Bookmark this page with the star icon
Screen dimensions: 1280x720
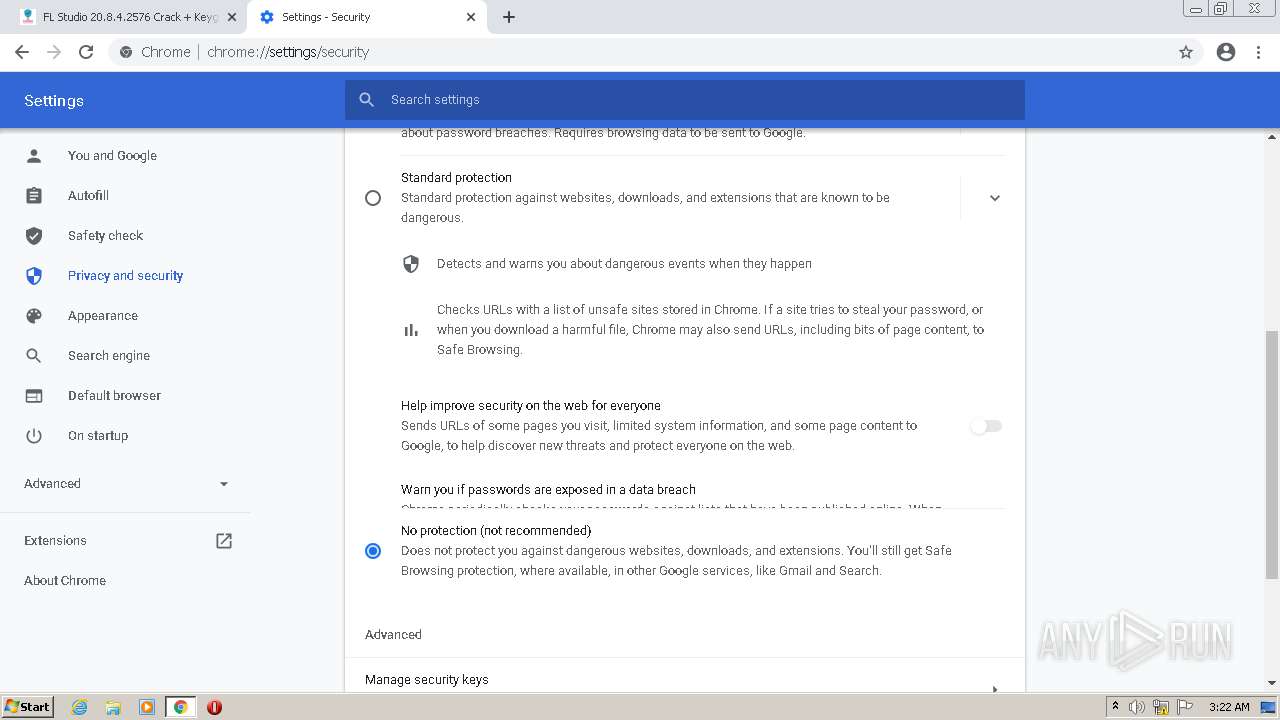pos(1186,52)
